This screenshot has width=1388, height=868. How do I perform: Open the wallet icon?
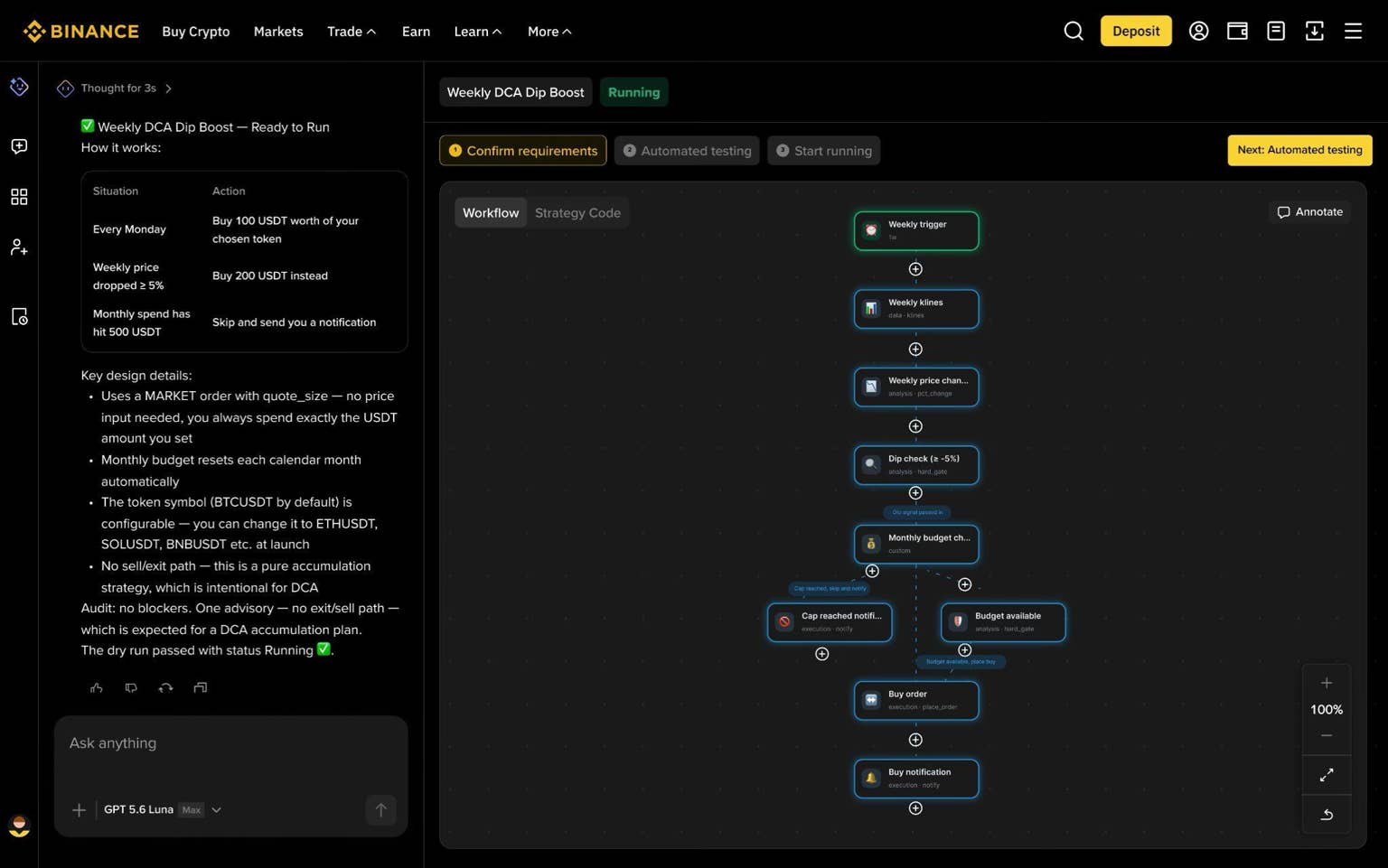pos(1237,32)
